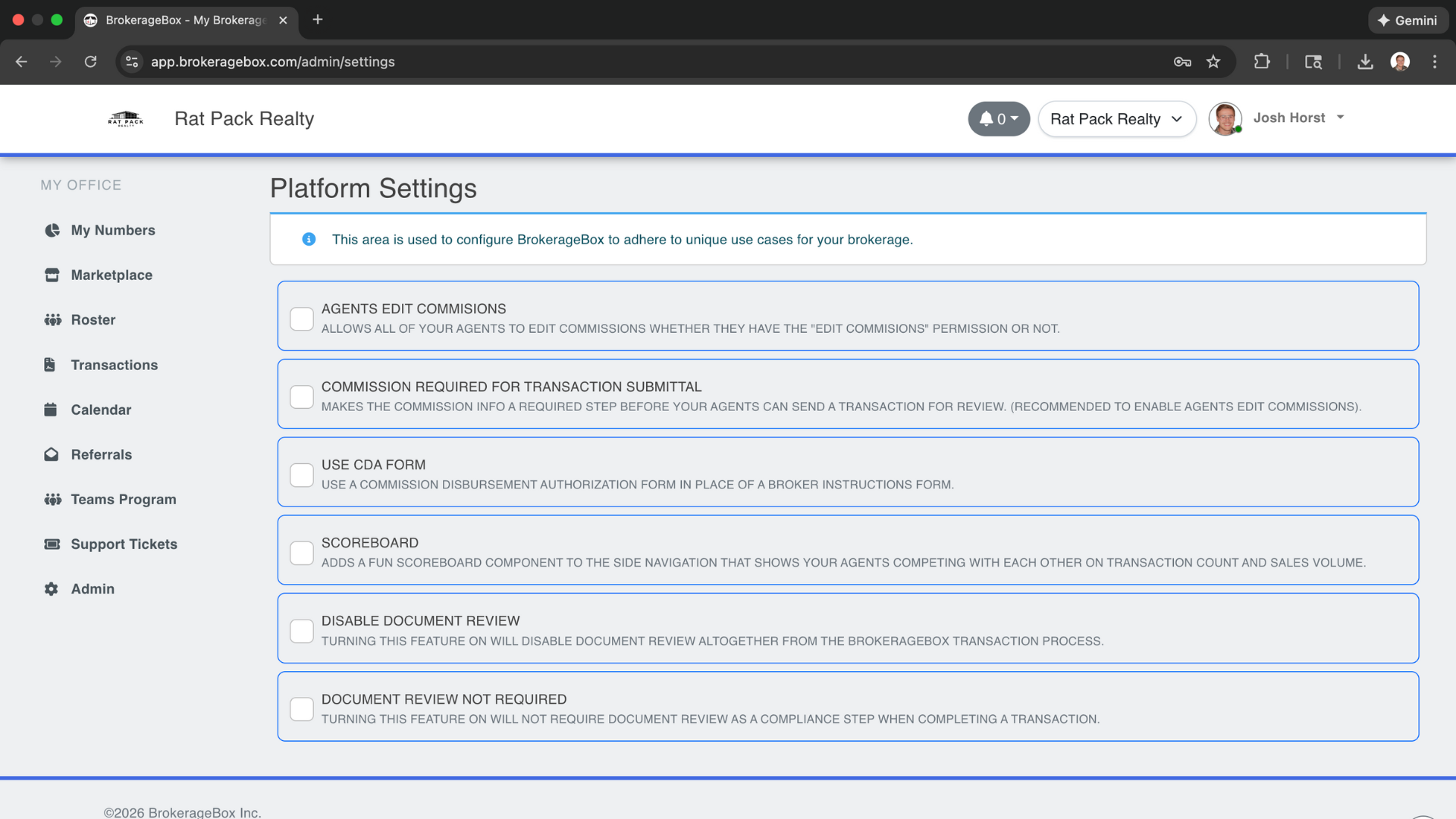Screen dimensions: 1456x819
Task: Click the Platform Settings heading
Action: click(373, 188)
